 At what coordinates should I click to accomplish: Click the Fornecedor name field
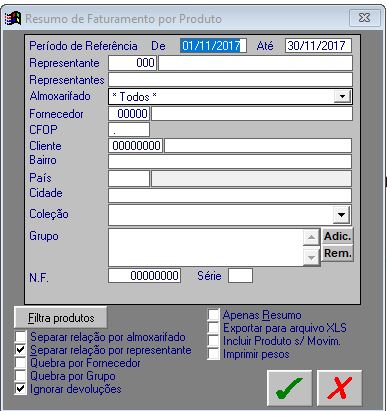pos(252,114)
